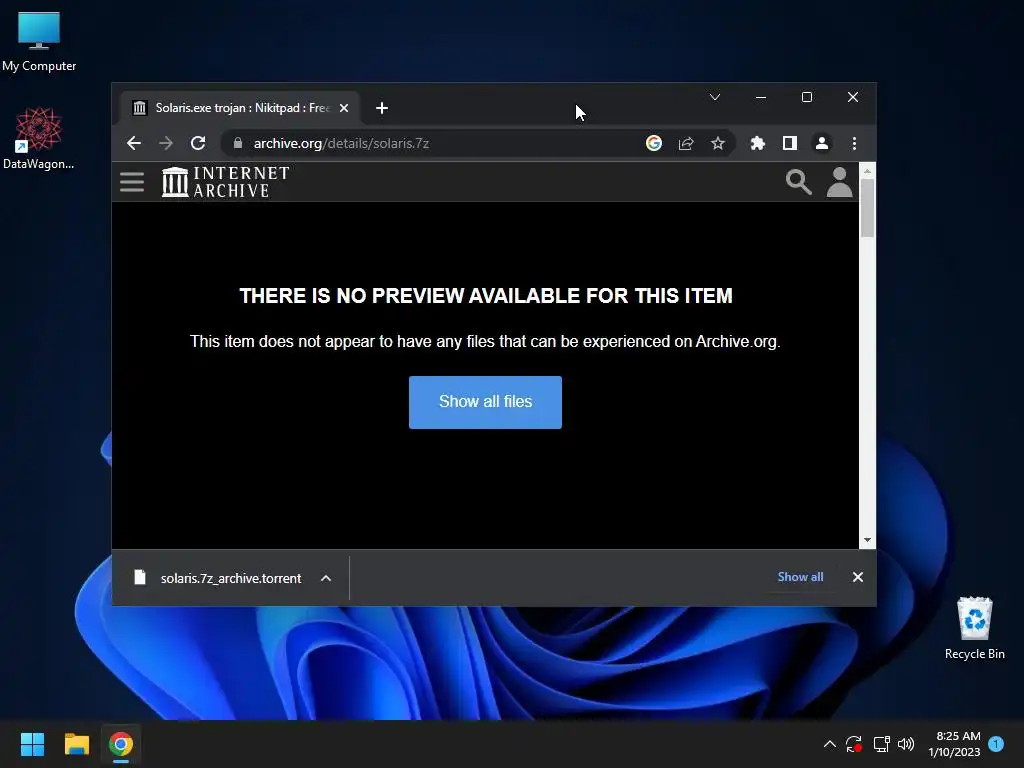Open the taskbar clock and date
Viewport: 1024px width, 768px height.
coord(954,744)
